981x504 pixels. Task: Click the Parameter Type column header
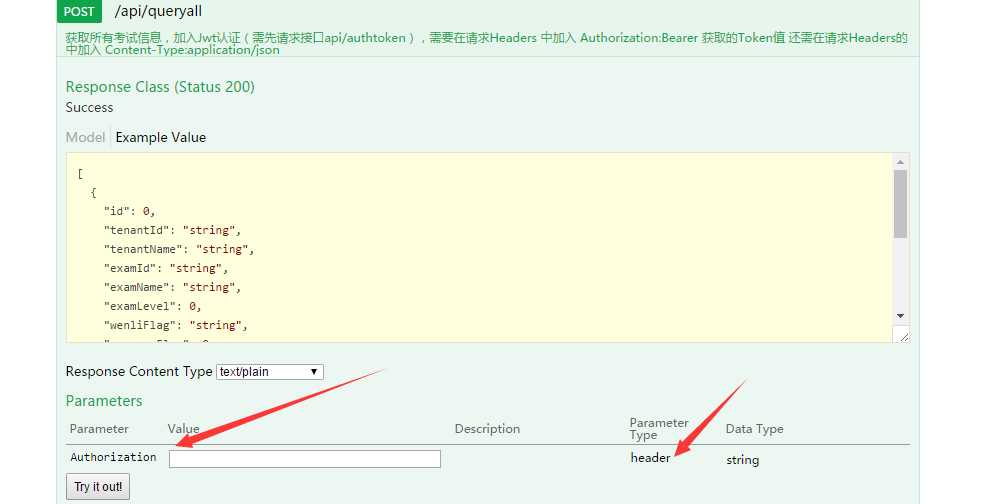(x=659, y=429)
